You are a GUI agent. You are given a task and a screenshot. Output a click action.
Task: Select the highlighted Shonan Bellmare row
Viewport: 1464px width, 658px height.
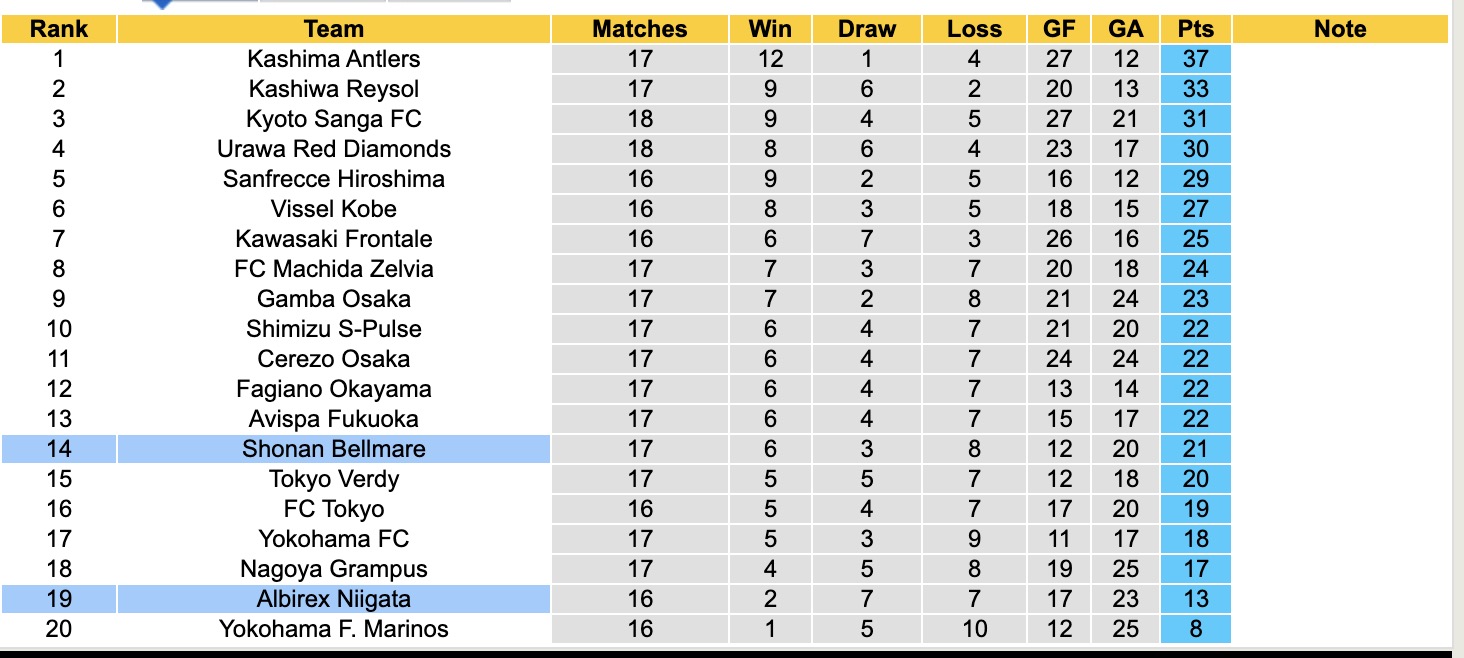tap(333, 449)
